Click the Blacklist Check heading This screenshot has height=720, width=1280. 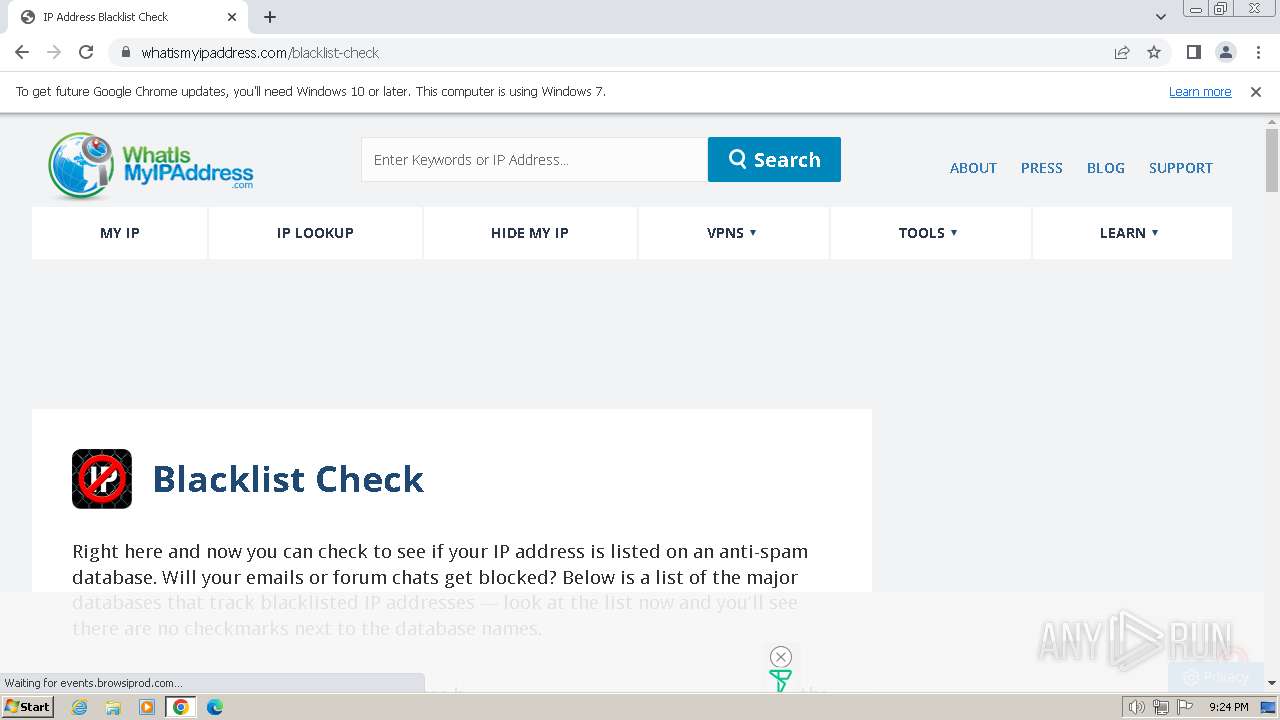pyautogui.click(x=288, y=479)
